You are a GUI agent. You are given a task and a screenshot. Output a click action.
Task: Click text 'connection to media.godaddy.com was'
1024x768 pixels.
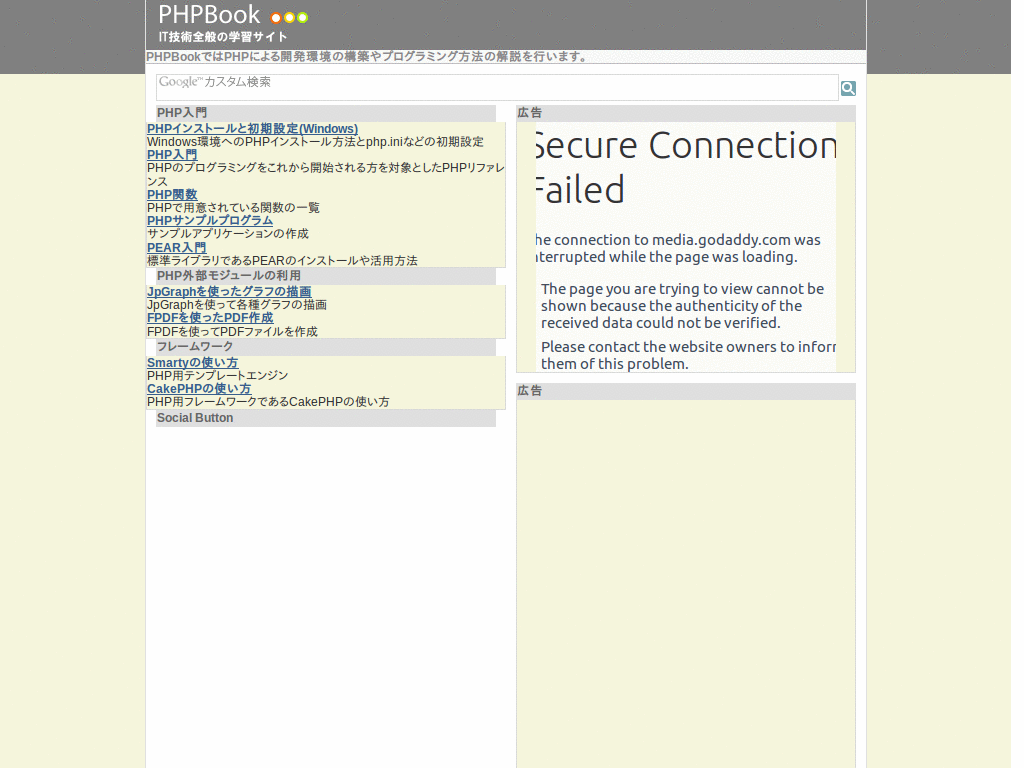(x=687, y=240)
